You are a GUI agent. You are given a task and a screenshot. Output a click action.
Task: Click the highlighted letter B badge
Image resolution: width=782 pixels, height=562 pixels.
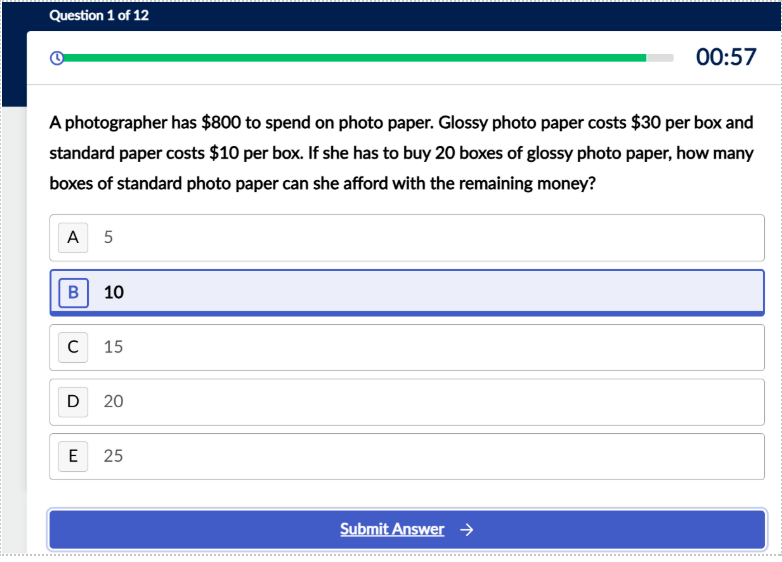[x=71, y=292]
